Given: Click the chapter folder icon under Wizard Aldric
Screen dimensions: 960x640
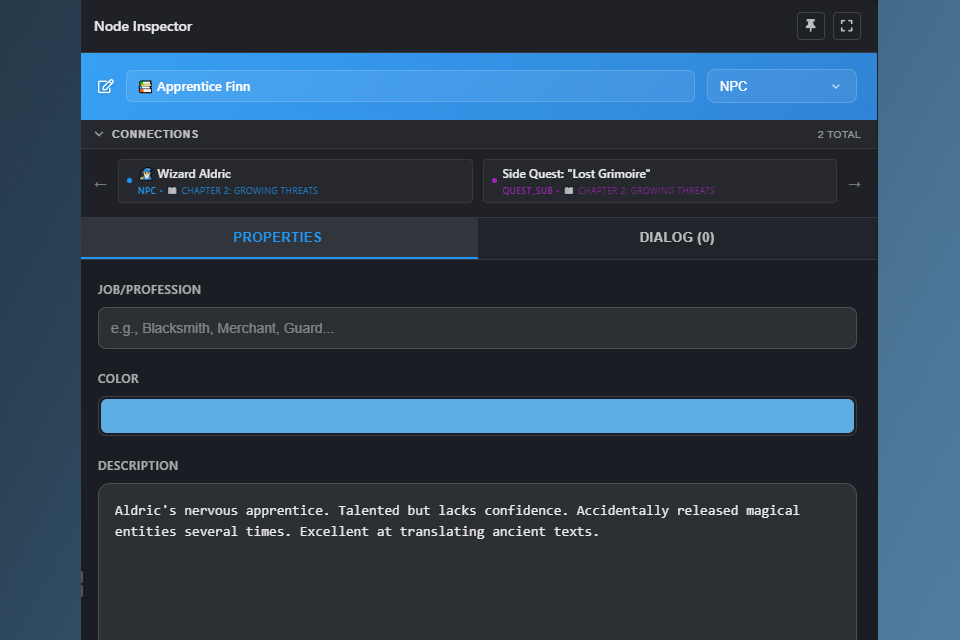Looking at the screenshot, I should (x=172, y=191).
